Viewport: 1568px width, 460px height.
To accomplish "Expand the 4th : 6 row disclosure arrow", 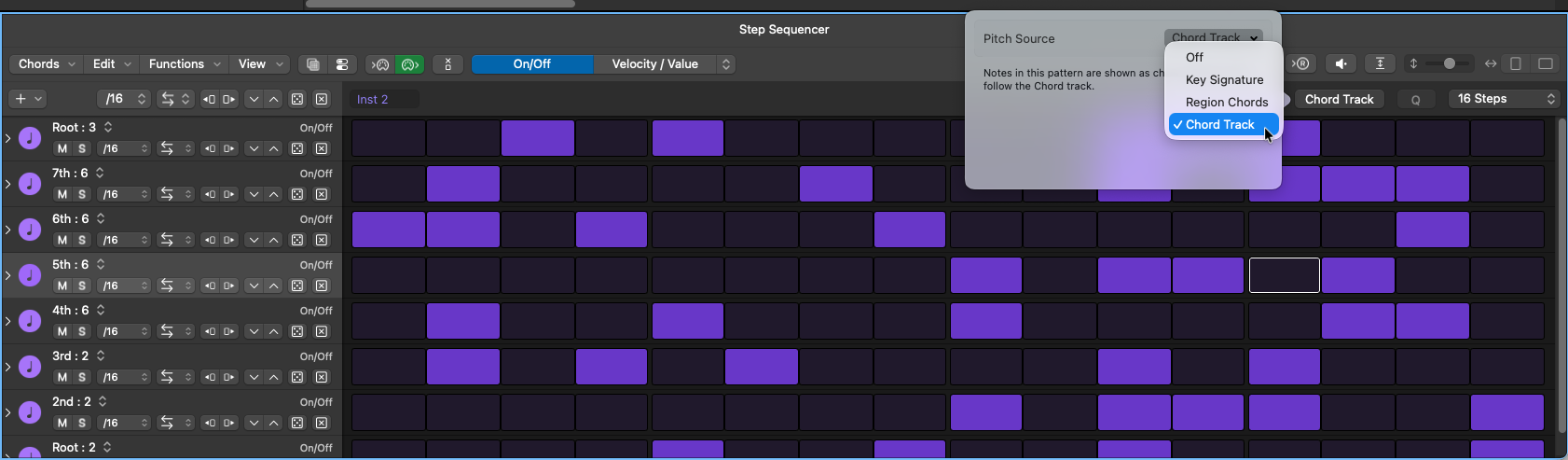I will (8, 321).
